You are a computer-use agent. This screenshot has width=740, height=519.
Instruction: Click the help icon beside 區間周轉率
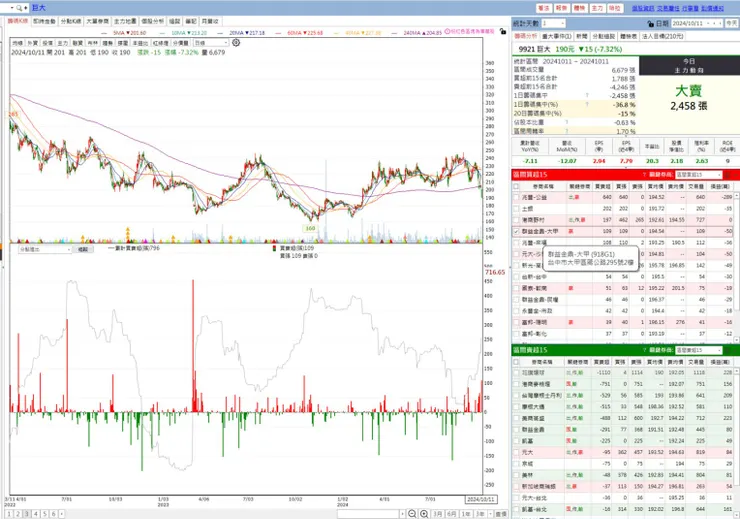coord(567,131)
